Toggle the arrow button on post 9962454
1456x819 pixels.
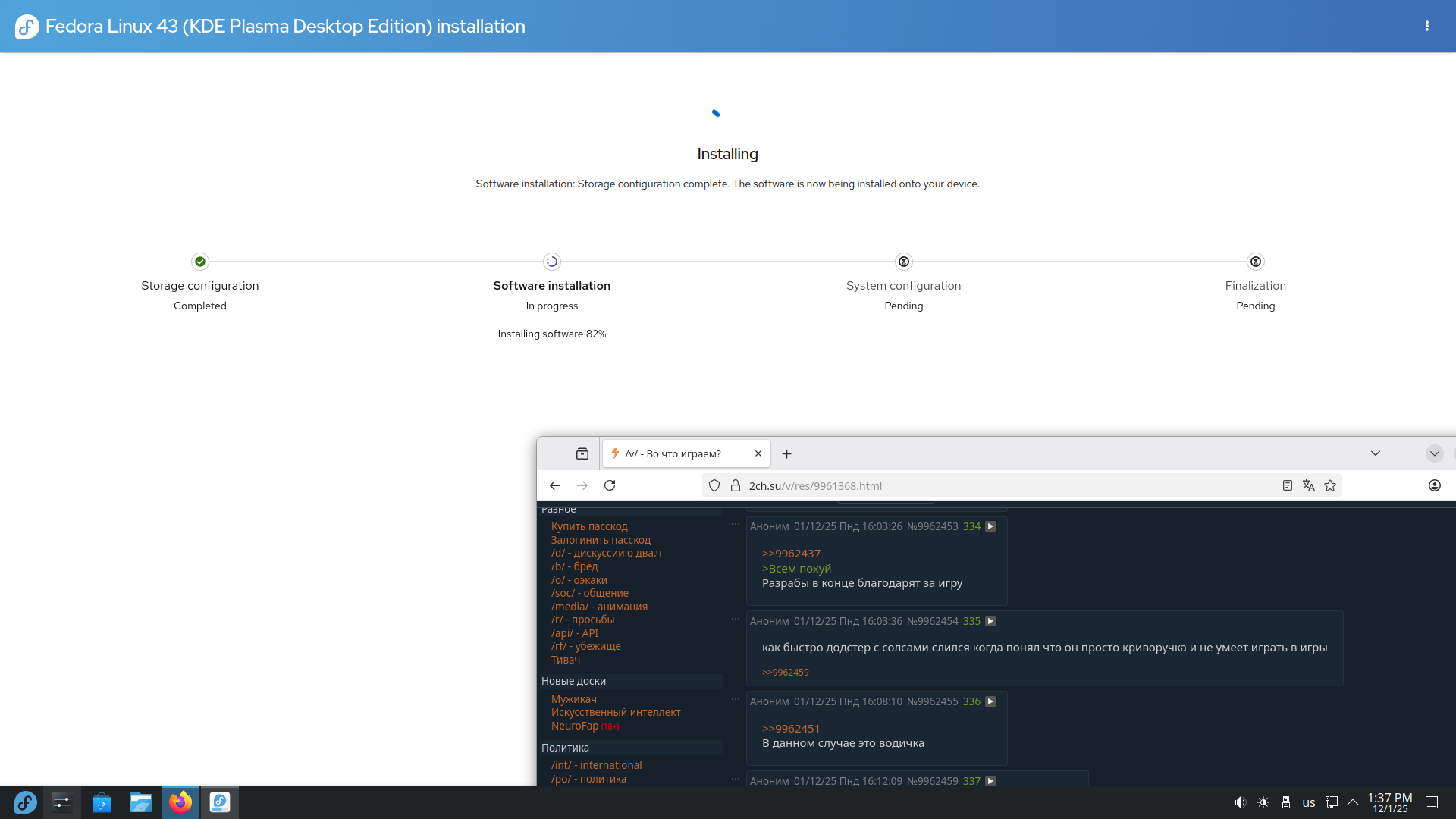[990, 621]
